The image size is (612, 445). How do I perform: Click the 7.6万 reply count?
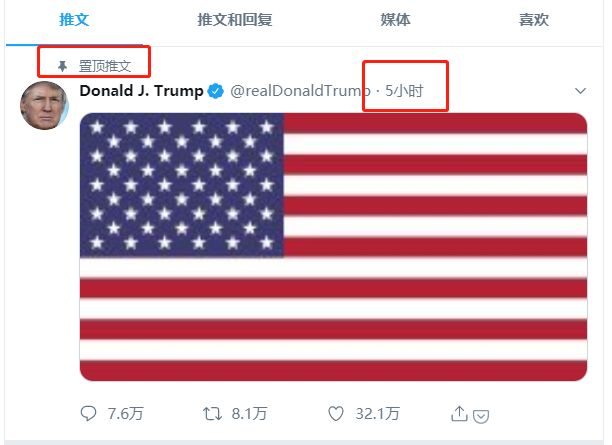click(126, 414)
